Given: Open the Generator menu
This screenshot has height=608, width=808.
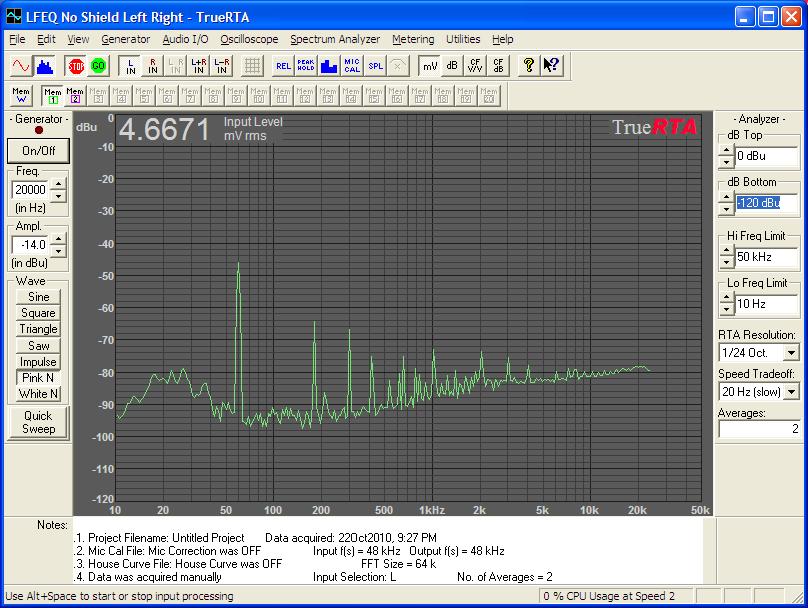Looking at the screenshot, I should coord(125,39).
